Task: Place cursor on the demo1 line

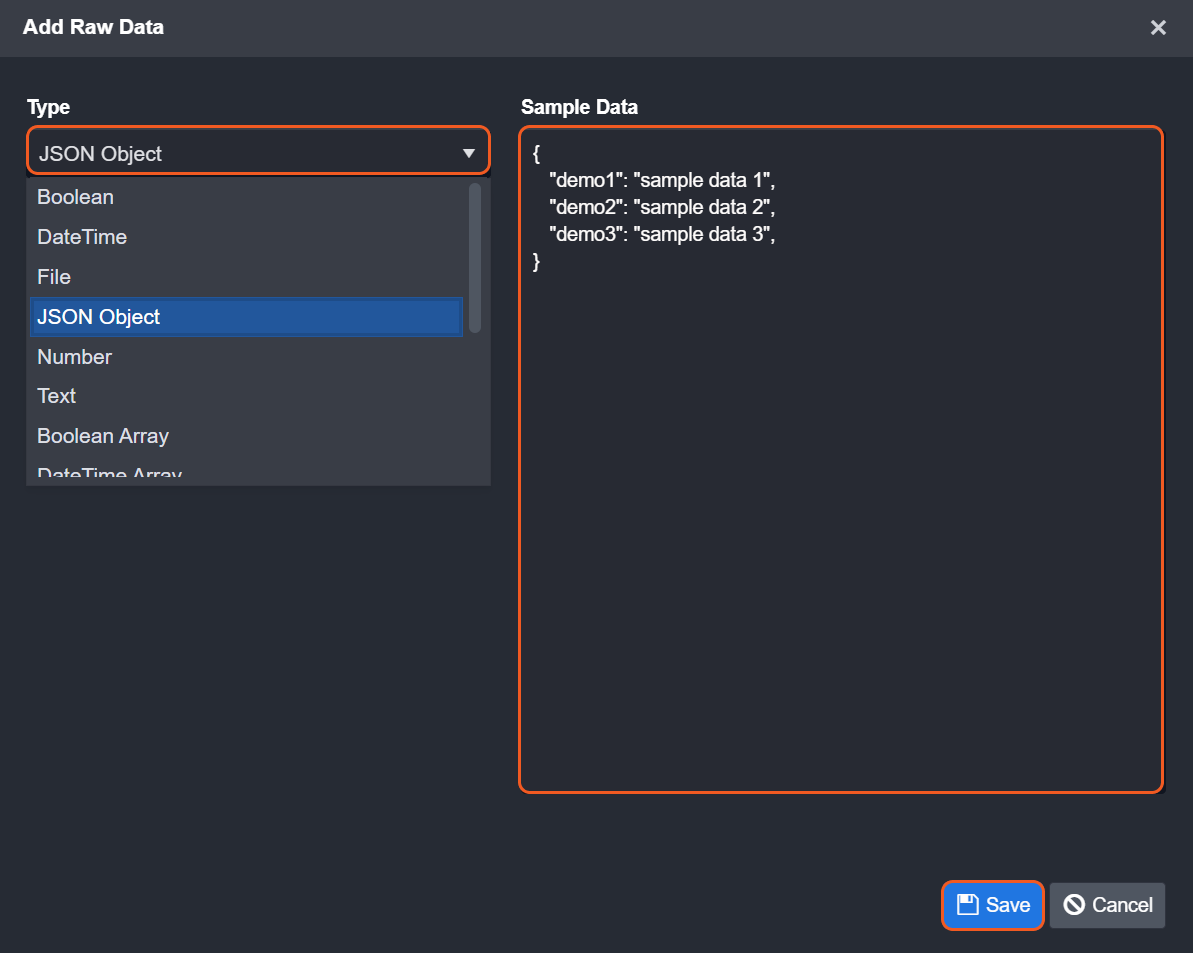Action: pyautogui.click(x=662, y=181)
